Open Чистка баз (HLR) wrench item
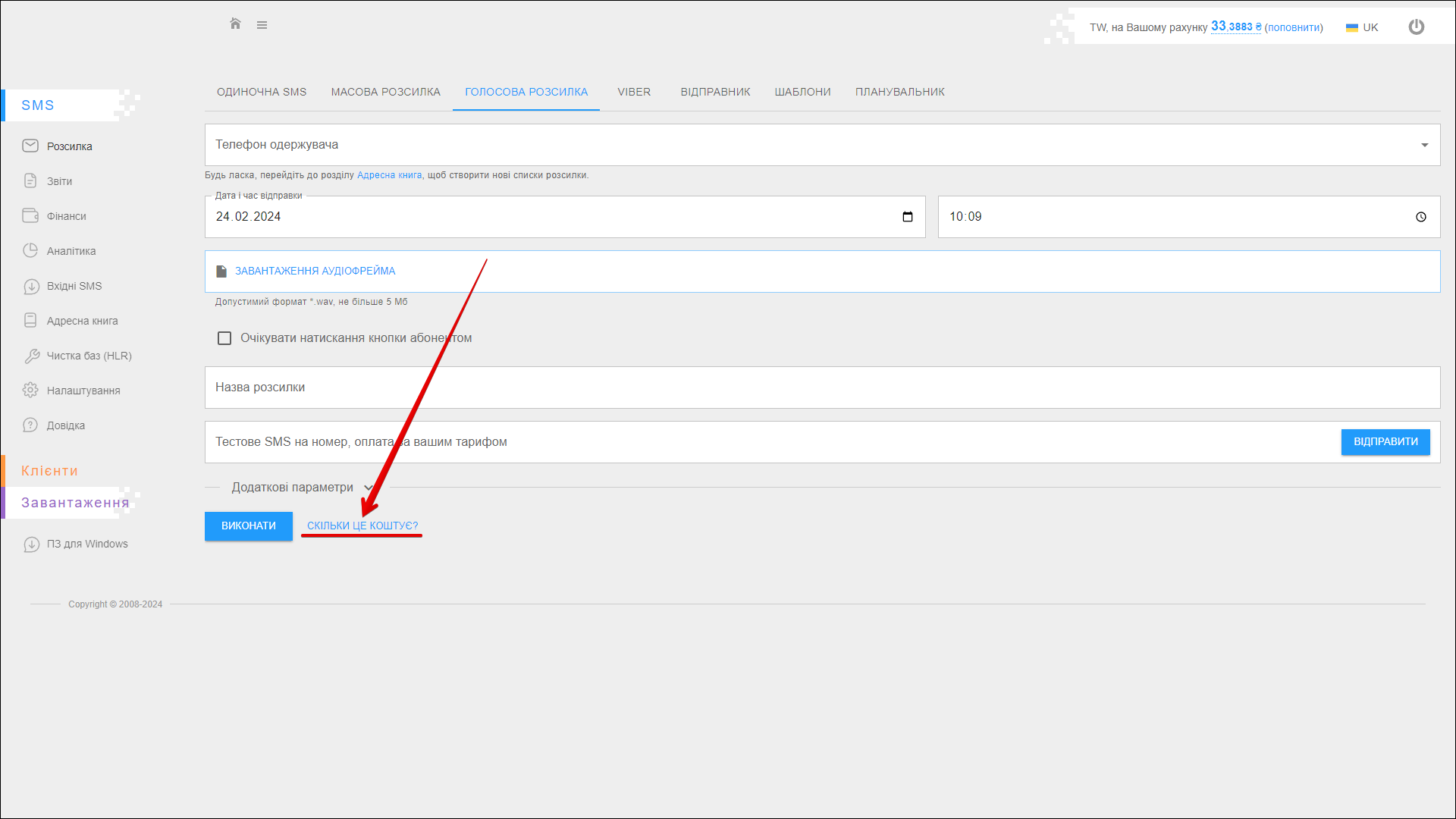Viewport: 1456px width, 819px height. pos(89,356)
